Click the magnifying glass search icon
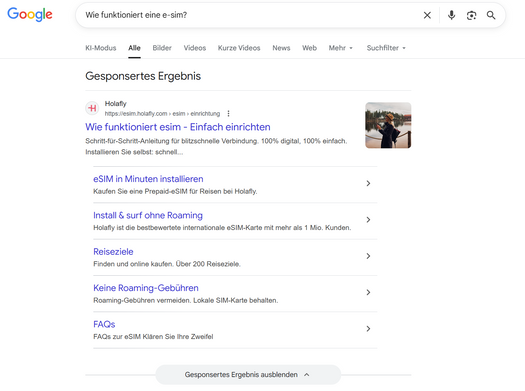525x391 pixels. point(491,15)
